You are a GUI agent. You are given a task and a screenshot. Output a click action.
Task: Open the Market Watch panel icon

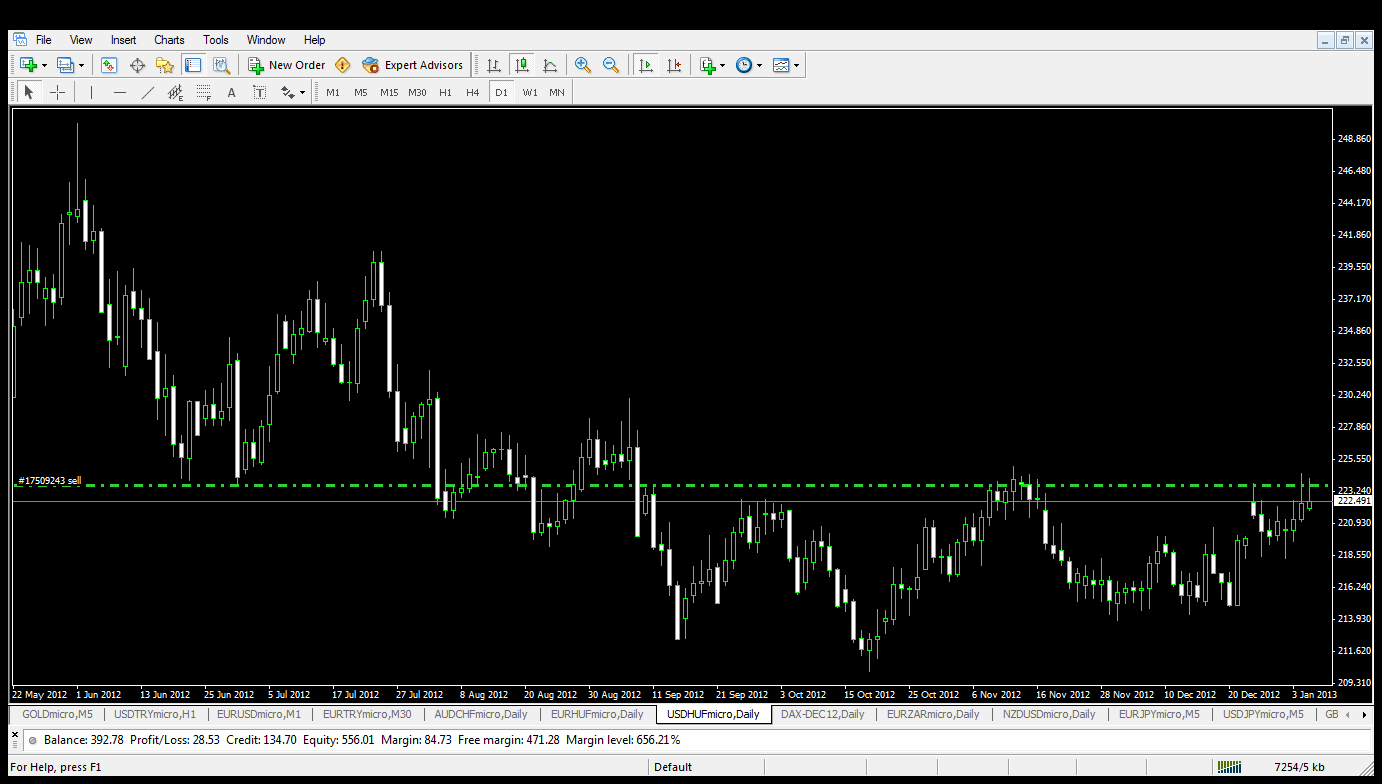click(x=109, y=65)
